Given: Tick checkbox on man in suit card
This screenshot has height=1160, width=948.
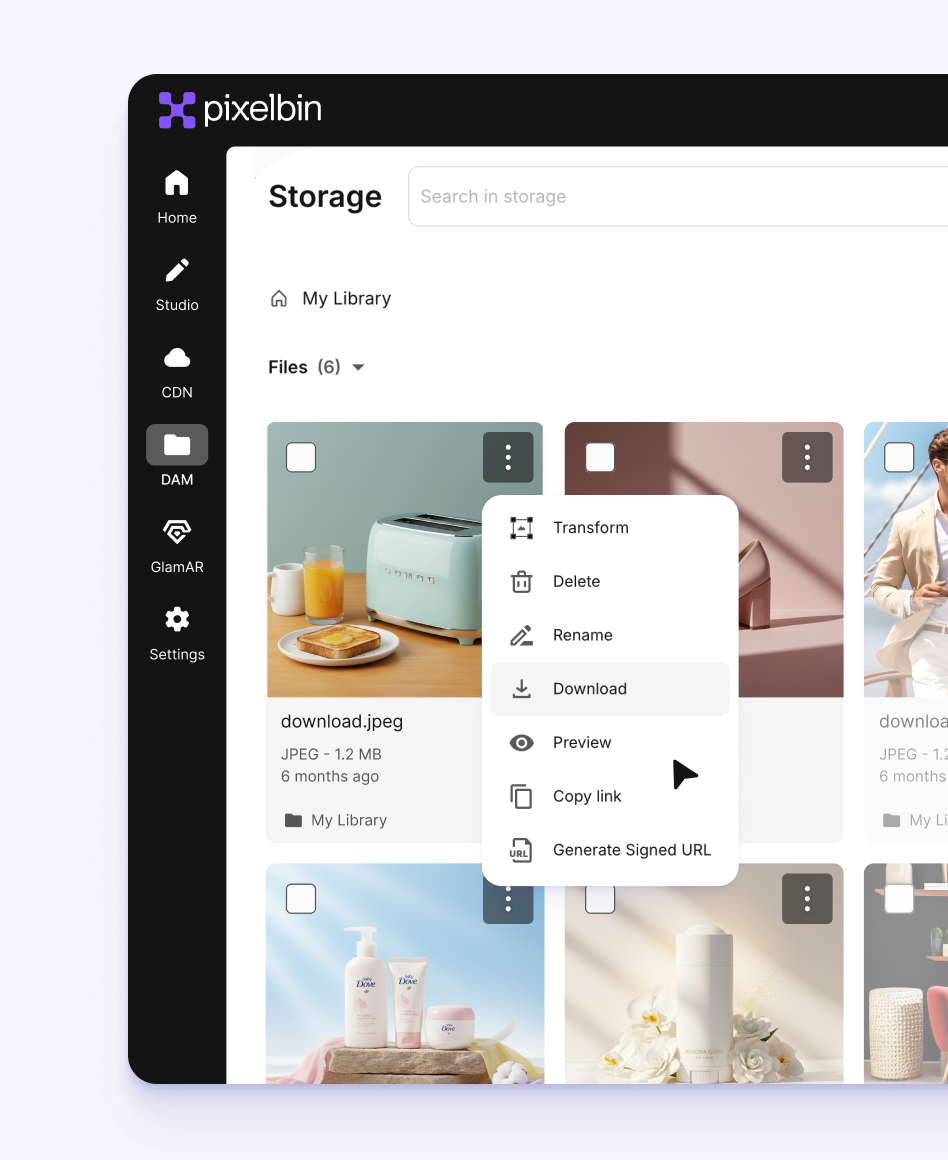Looking at the screenshot, I should (x=899, y=457).
